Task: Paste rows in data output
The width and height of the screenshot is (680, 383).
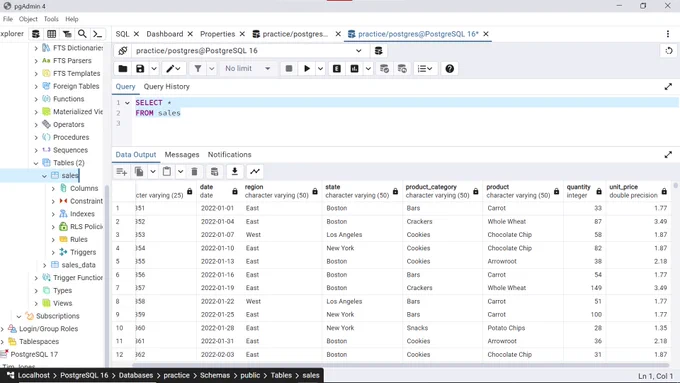Action: coord(167,172)
